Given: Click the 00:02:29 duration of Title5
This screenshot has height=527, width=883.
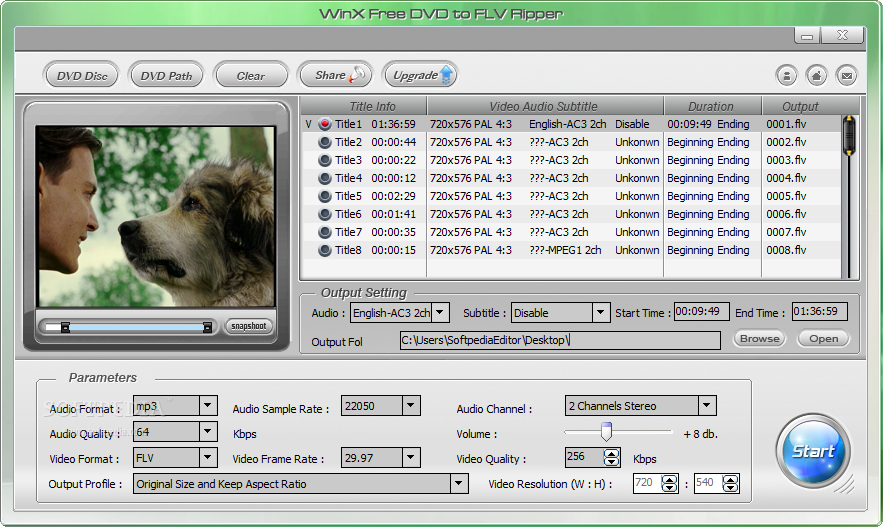Looking at the screenshot, I should point(394,196).
